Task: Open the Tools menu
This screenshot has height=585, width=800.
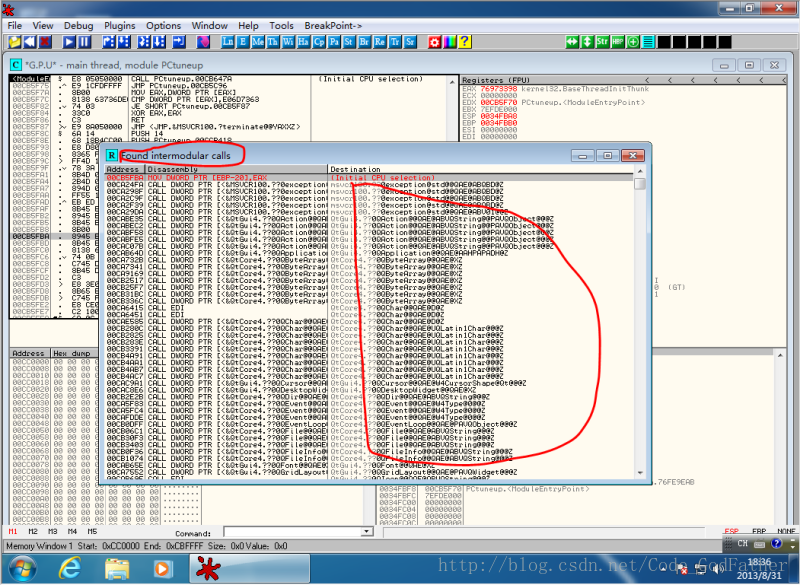Action: coord(282,26)
